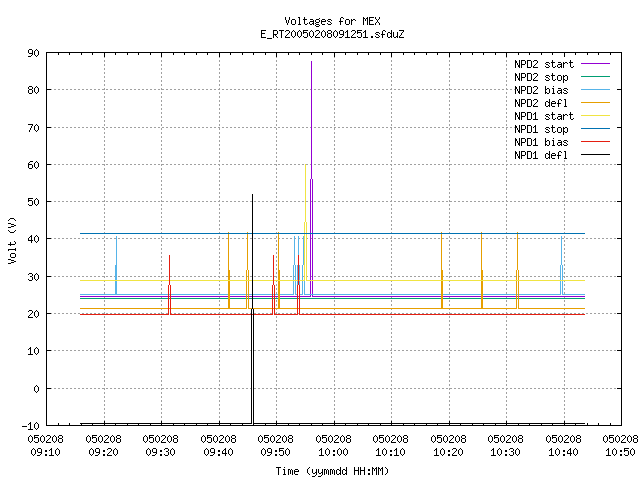Click the x-axis time label 10:50
Viewport: 640px width, 480px height.
tap(620, 453)
